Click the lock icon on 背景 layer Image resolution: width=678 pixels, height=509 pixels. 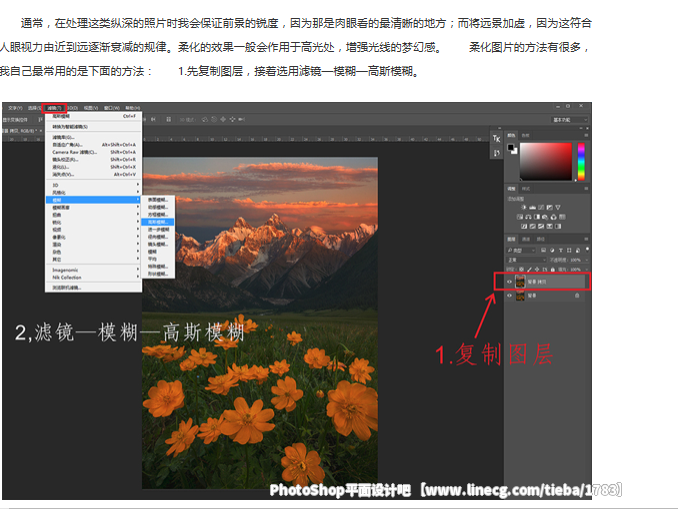click(577, 295)
